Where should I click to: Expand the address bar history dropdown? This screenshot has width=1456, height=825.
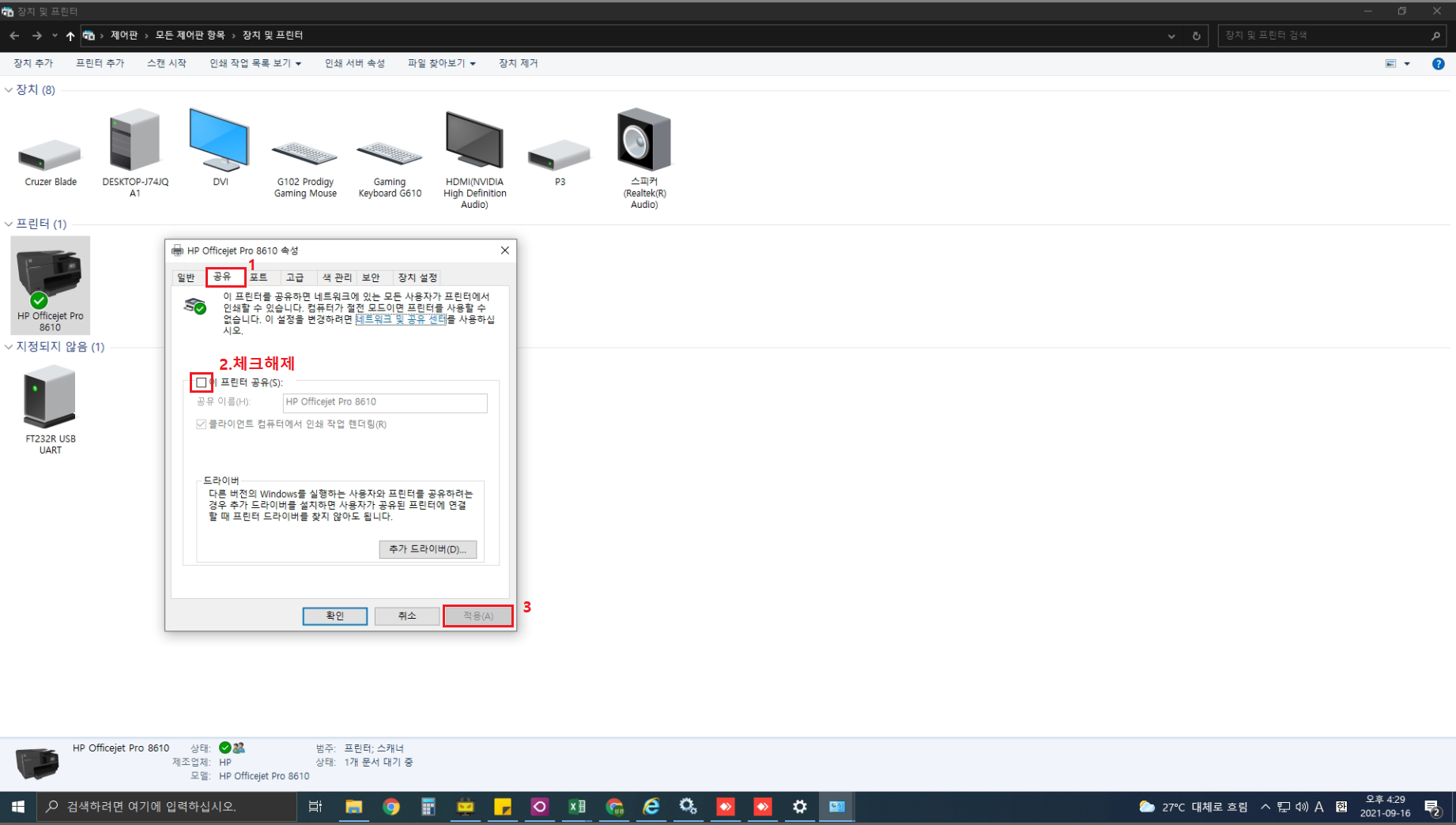click(1171, 36)
